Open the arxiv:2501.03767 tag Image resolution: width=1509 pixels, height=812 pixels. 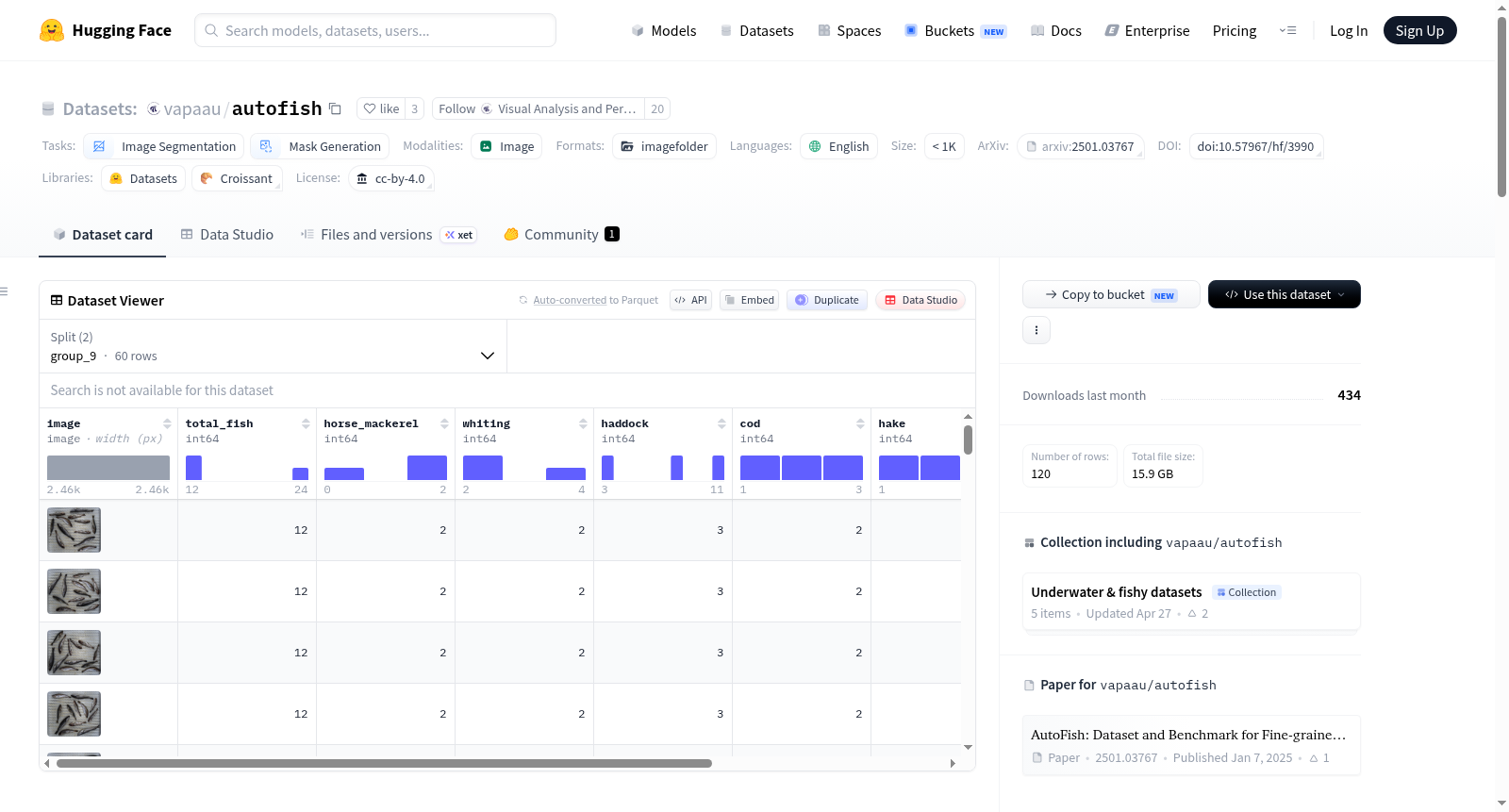1081,146
